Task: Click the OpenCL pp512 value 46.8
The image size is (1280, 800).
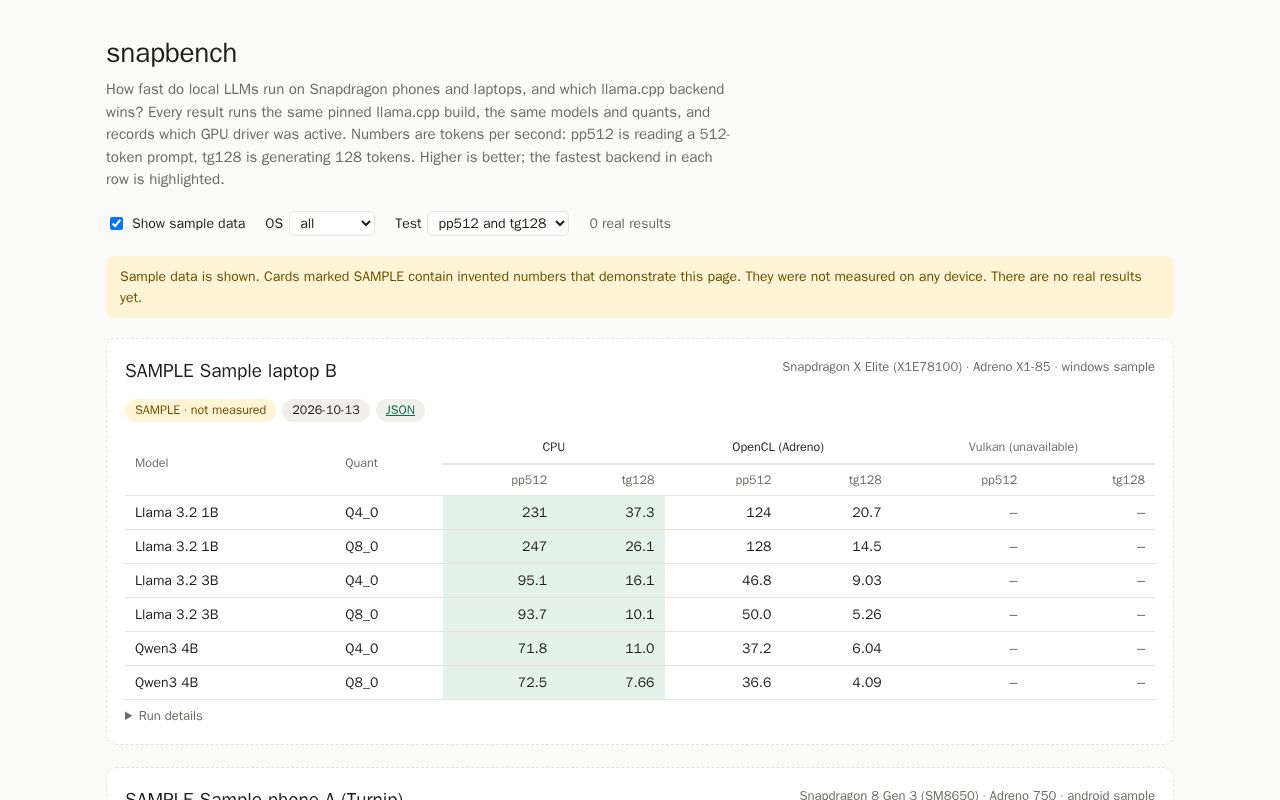Action: tap(756, 581)
